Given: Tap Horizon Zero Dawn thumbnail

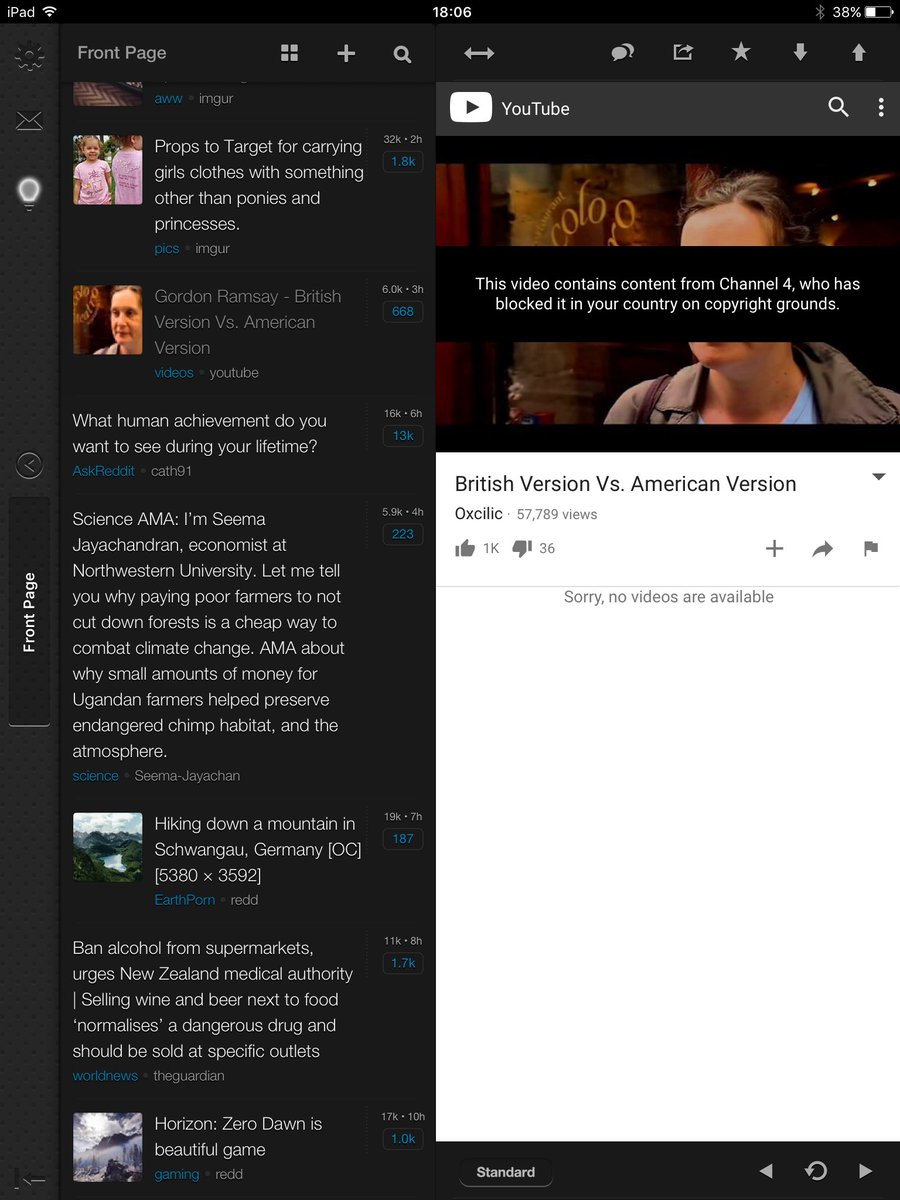Looking at the screenshot, I should pyautogui.click(x=107, y=1147).
